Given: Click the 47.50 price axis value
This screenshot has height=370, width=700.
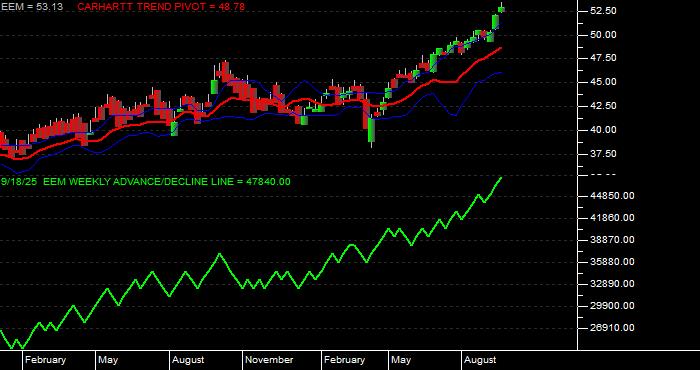Looking at the screenshot, I should (x=603, y=58).
